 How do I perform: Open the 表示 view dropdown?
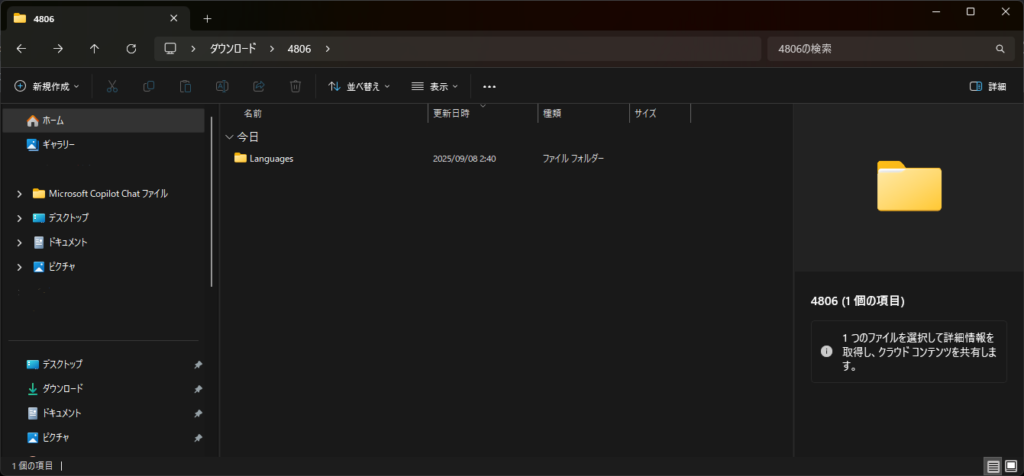[435, 86]
